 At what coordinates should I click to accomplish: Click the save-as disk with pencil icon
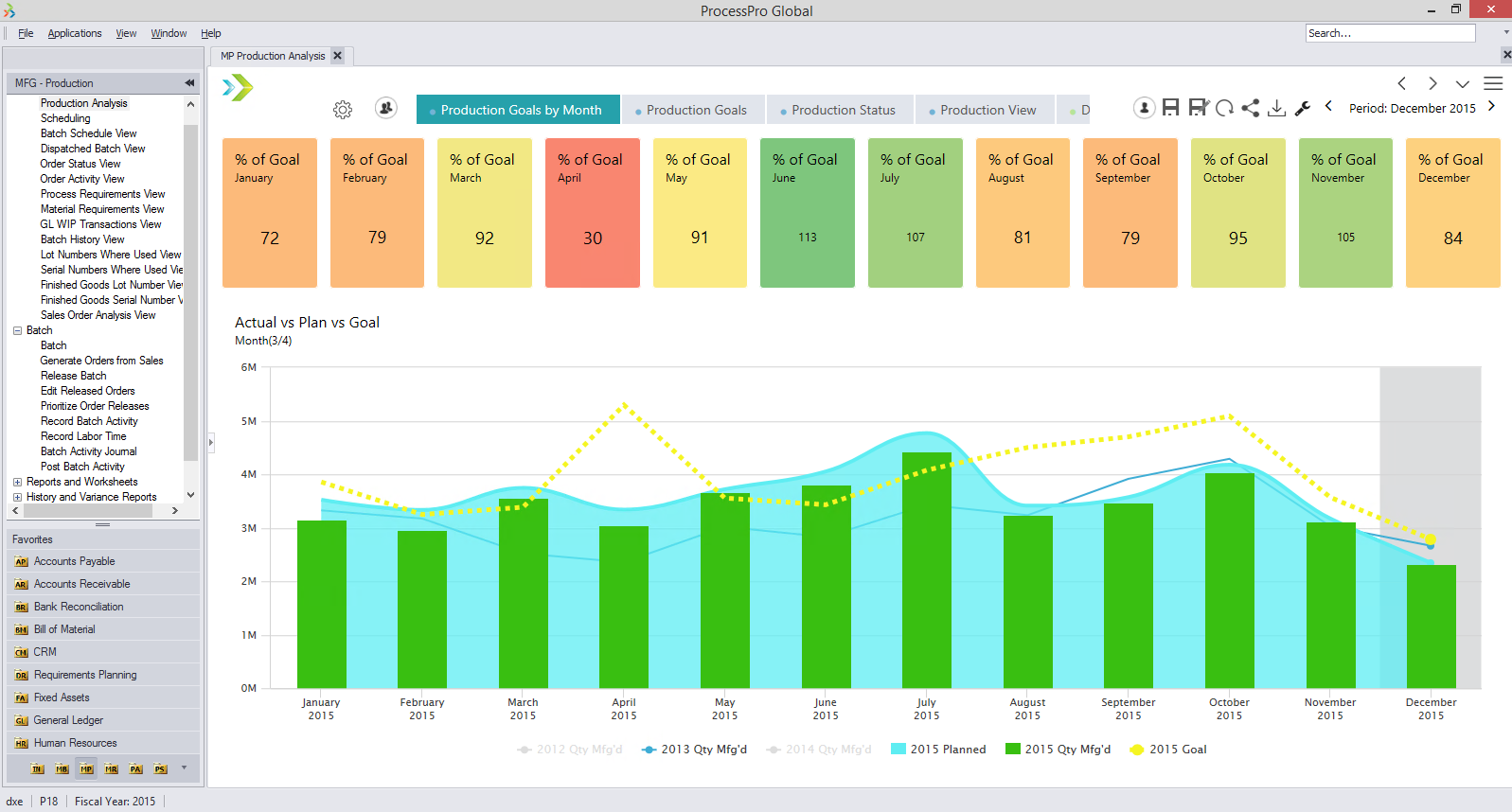[x=1199, y=108]
